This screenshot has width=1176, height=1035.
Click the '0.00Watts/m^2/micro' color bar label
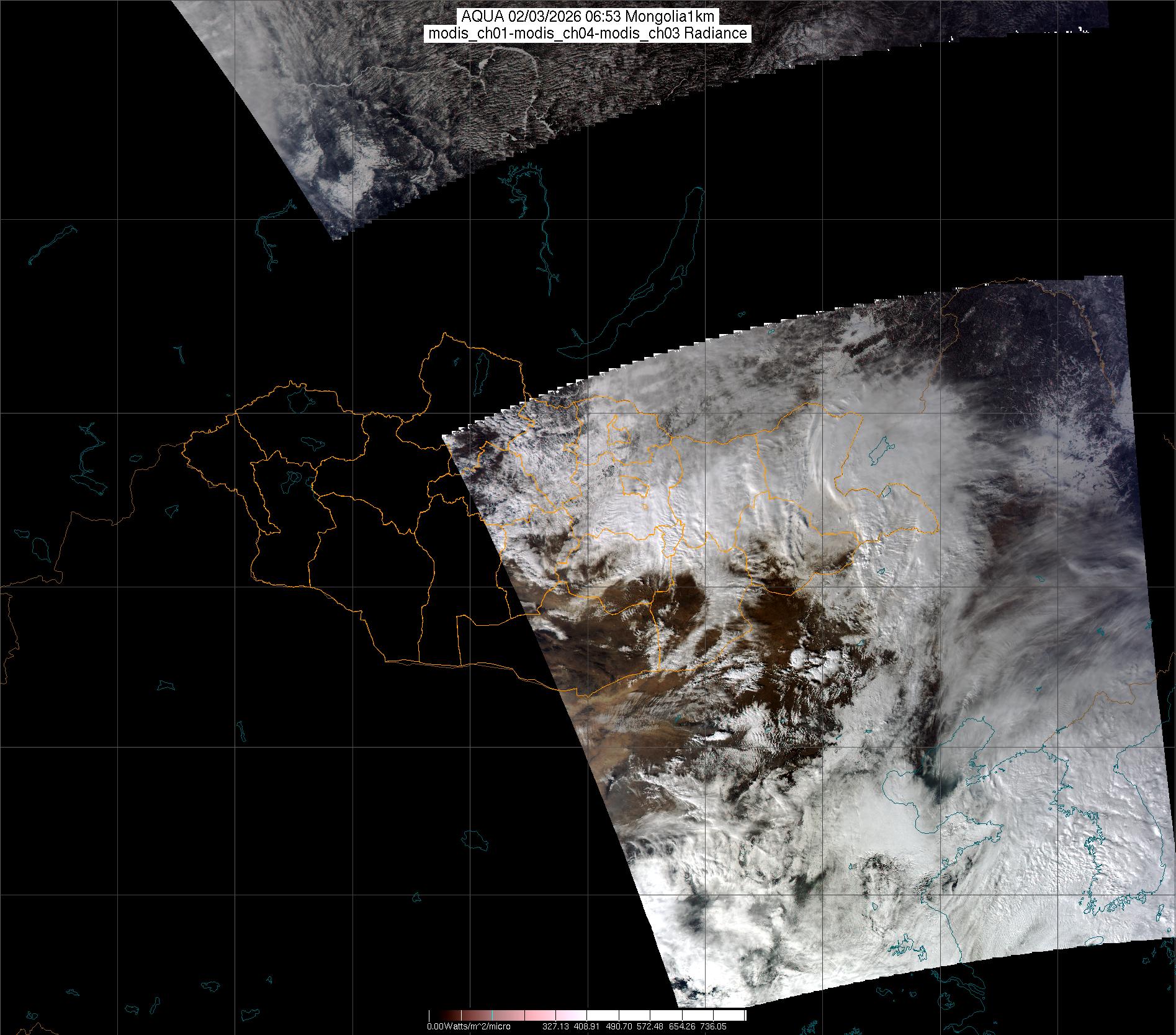469,1027
